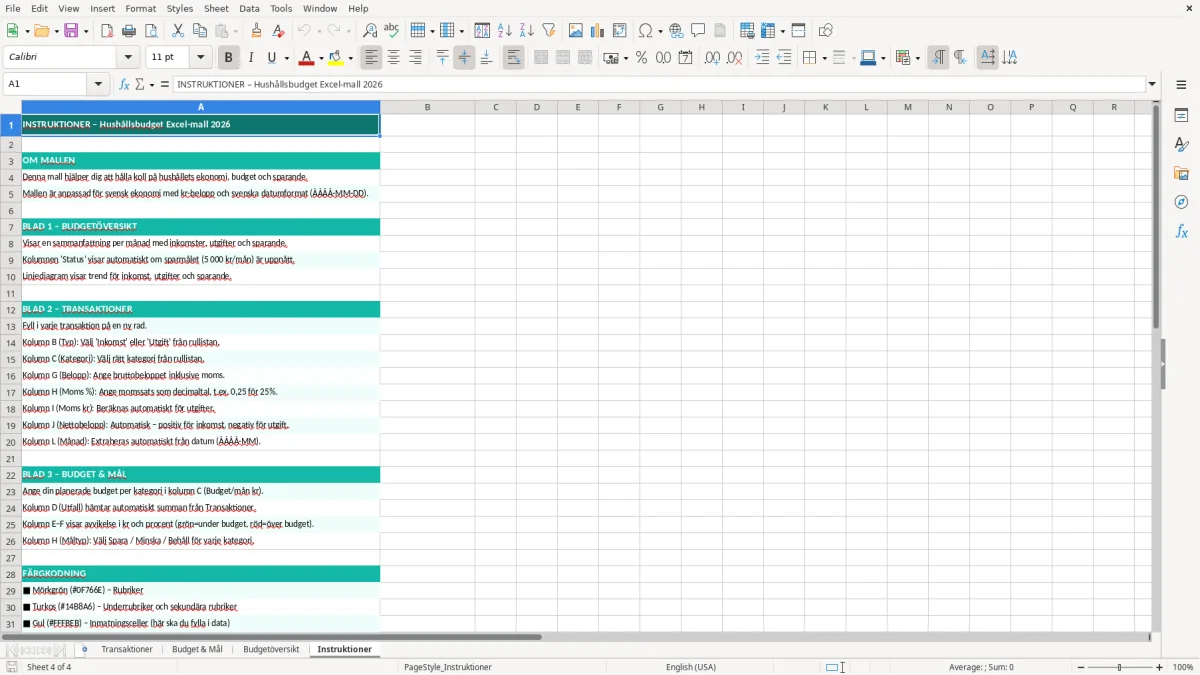Open the File menu
Viewport: 1200px width, 675px height.
(x=12, y=8)
